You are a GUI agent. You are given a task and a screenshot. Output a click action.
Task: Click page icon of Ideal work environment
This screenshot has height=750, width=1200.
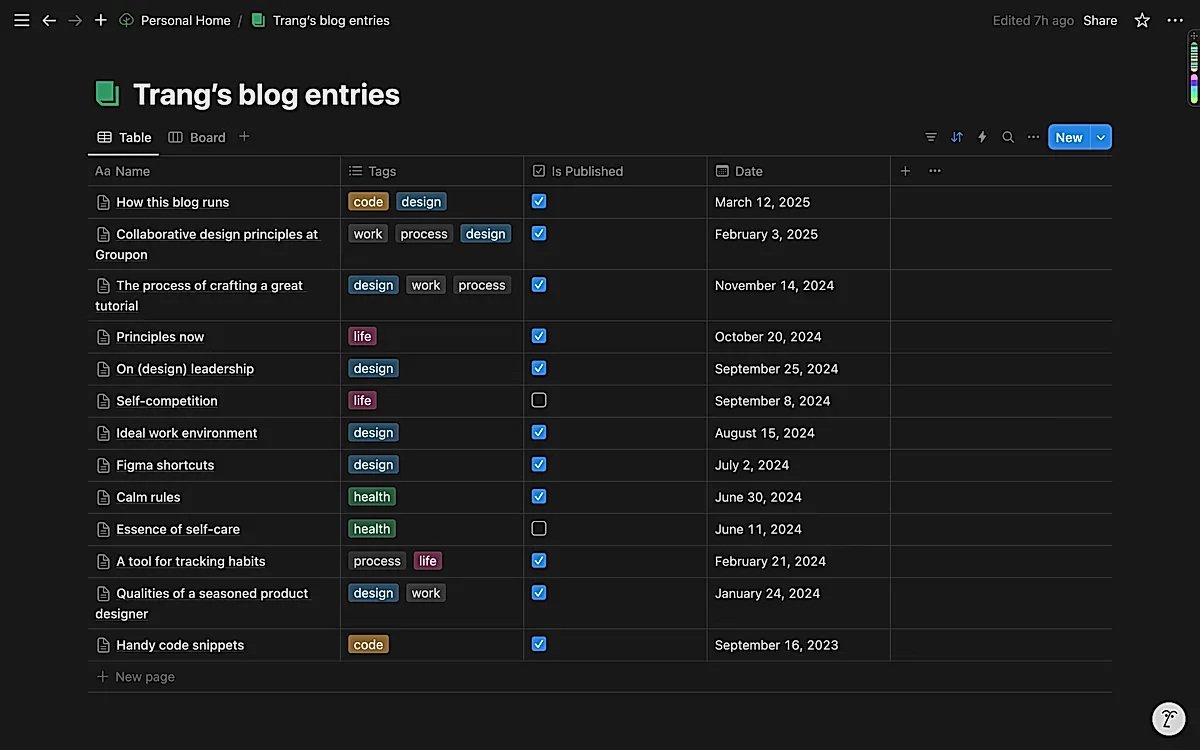[x=103, y=433]
